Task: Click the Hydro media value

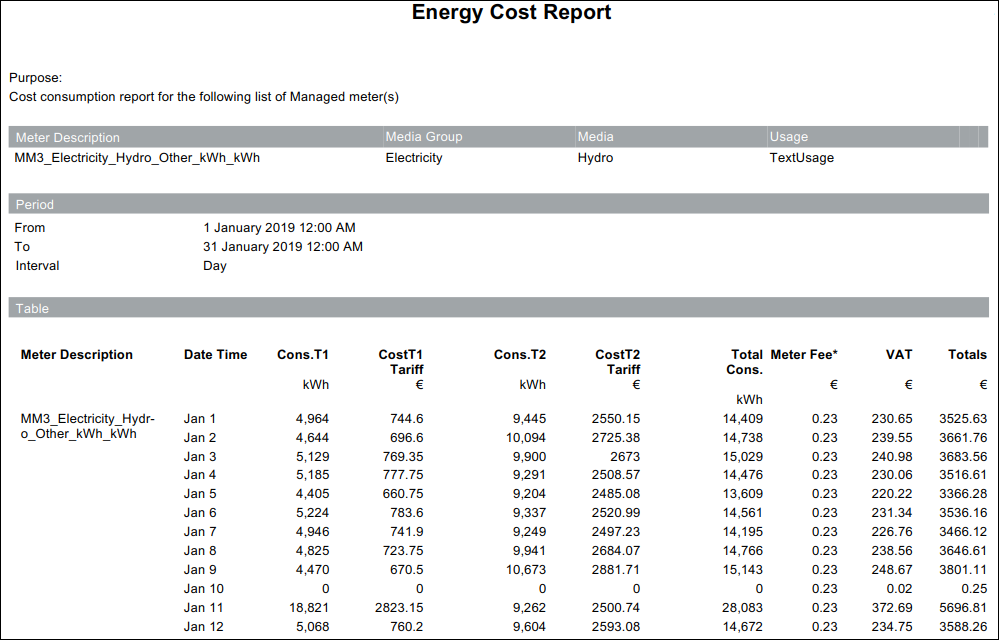Action: coord(595,158)
